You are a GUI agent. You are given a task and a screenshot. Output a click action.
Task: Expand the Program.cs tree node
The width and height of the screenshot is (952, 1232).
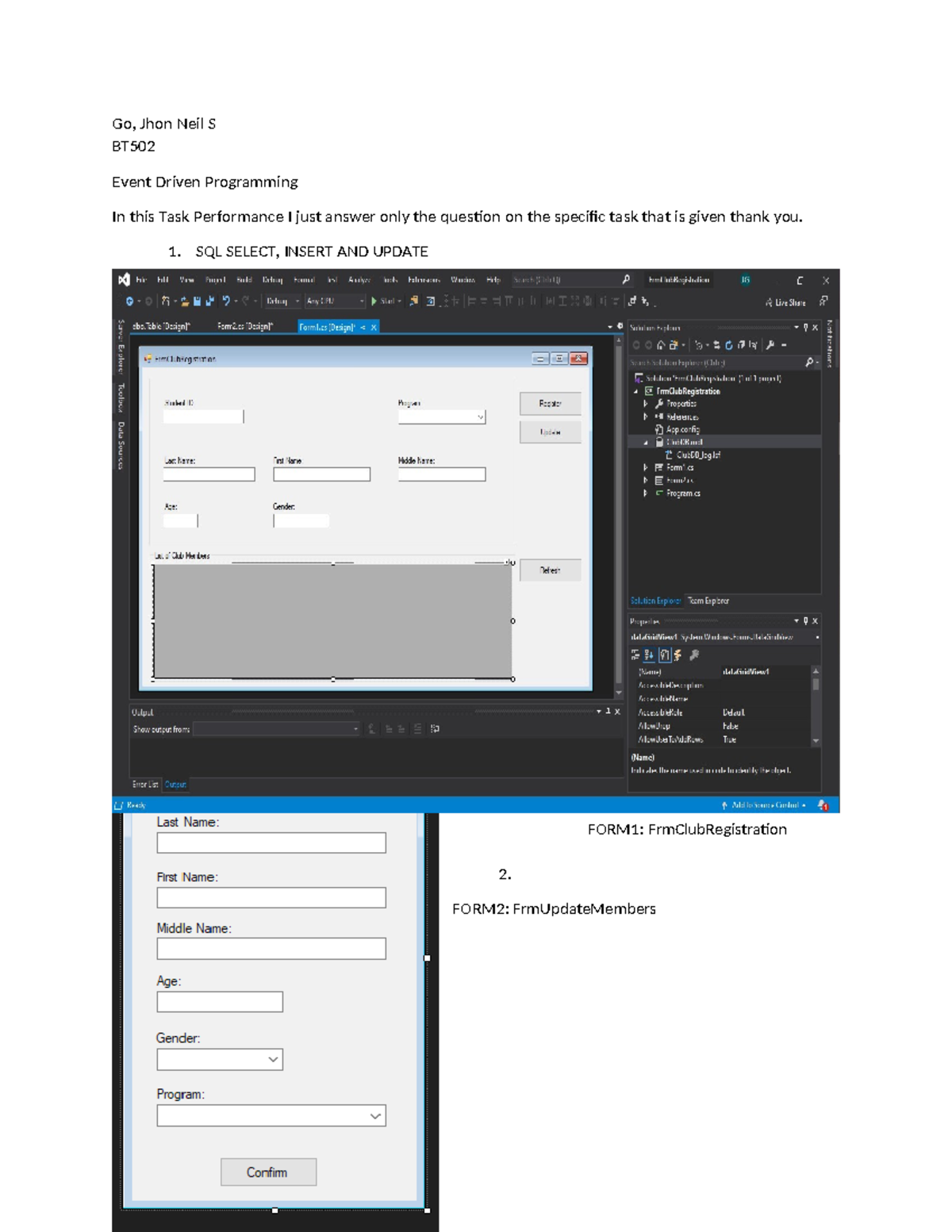[646, 493]
